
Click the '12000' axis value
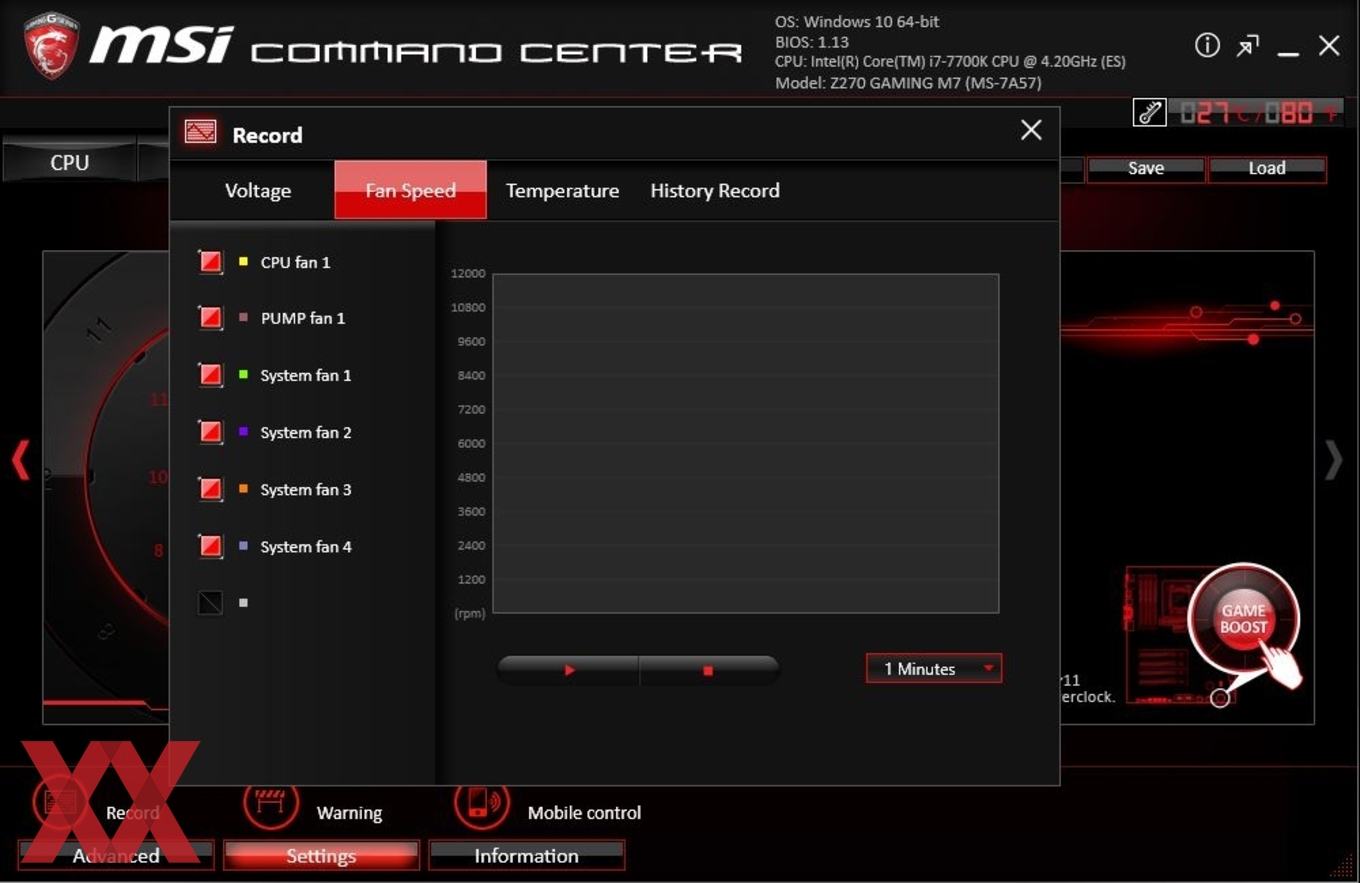pyautogui.click(x=468, y=273)
